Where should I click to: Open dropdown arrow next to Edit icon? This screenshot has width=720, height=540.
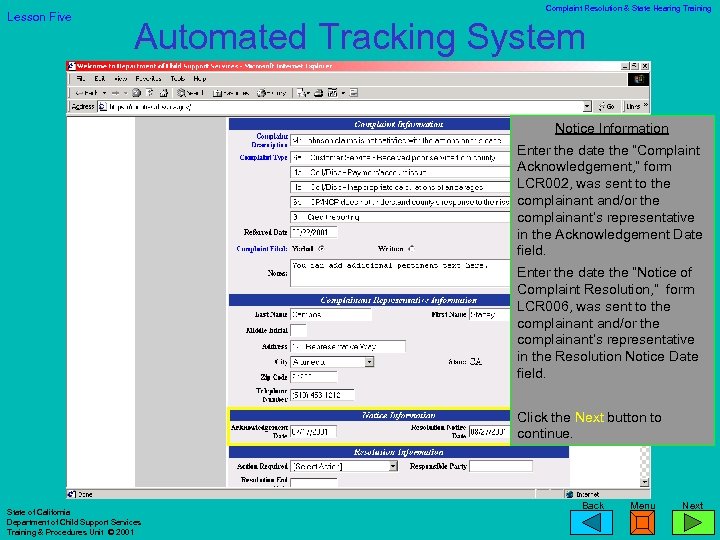[x=343, y=93]
